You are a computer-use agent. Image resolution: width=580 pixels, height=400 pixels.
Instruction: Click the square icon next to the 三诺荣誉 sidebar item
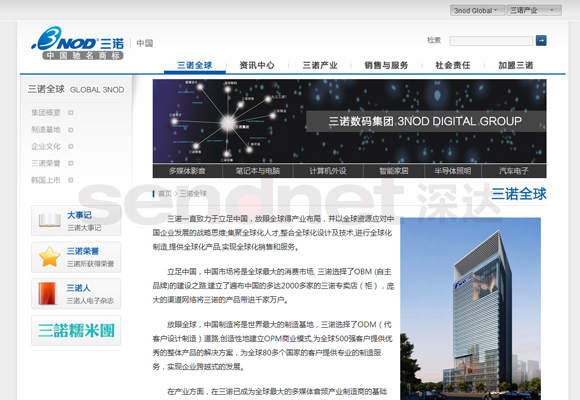[x=71, y=163]
